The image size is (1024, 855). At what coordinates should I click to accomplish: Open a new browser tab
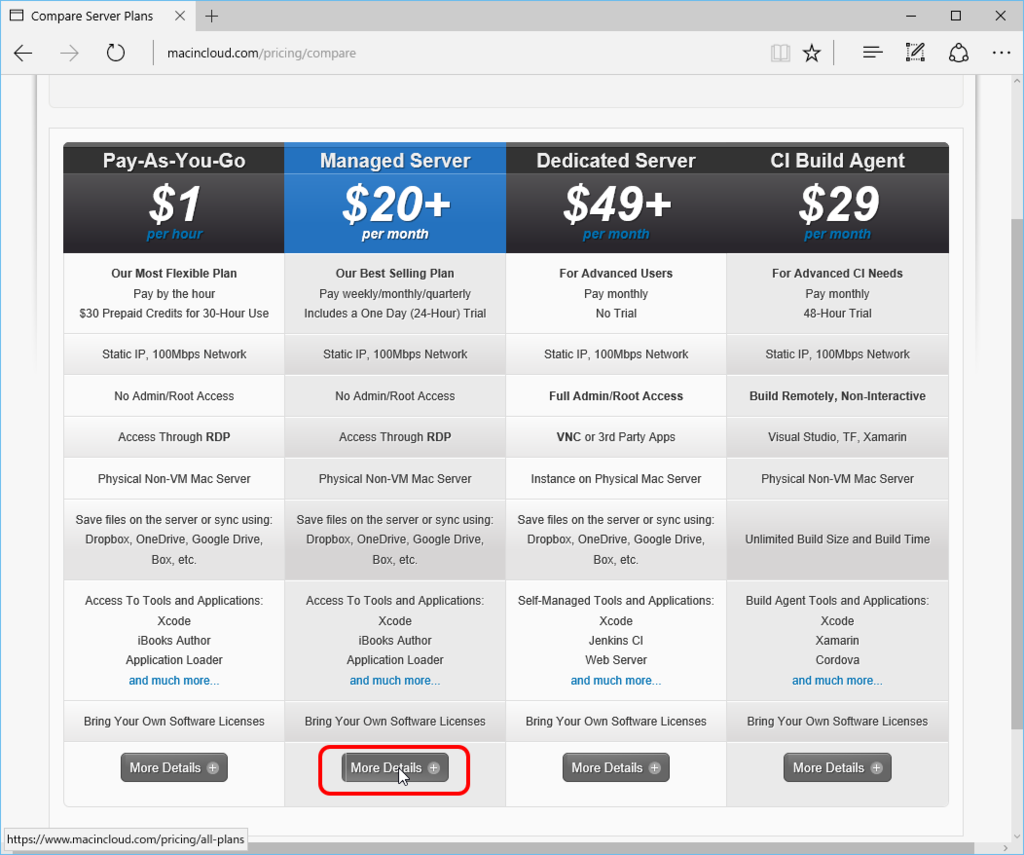[x=212, y=16]
